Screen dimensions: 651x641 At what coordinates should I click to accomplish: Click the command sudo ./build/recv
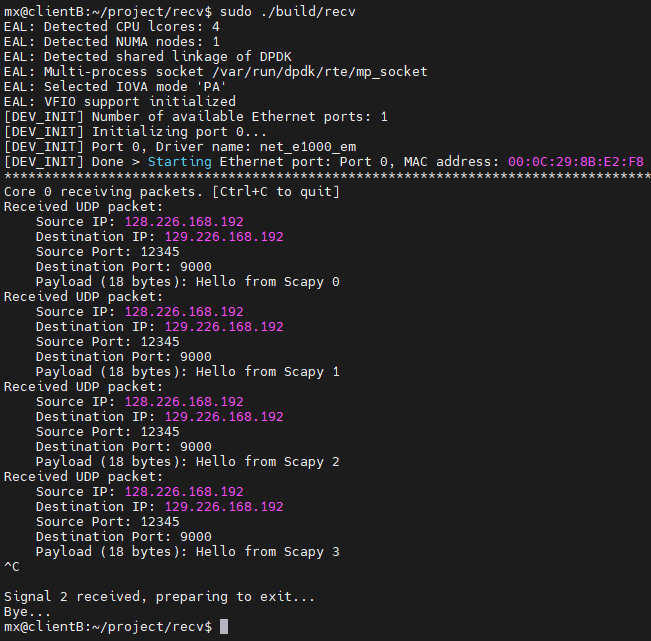pos(288,12)
